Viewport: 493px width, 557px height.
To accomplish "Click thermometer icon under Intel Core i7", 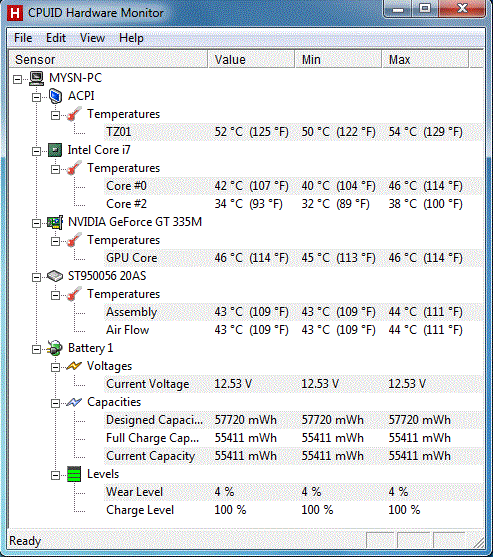I will [x=74, y=168].
